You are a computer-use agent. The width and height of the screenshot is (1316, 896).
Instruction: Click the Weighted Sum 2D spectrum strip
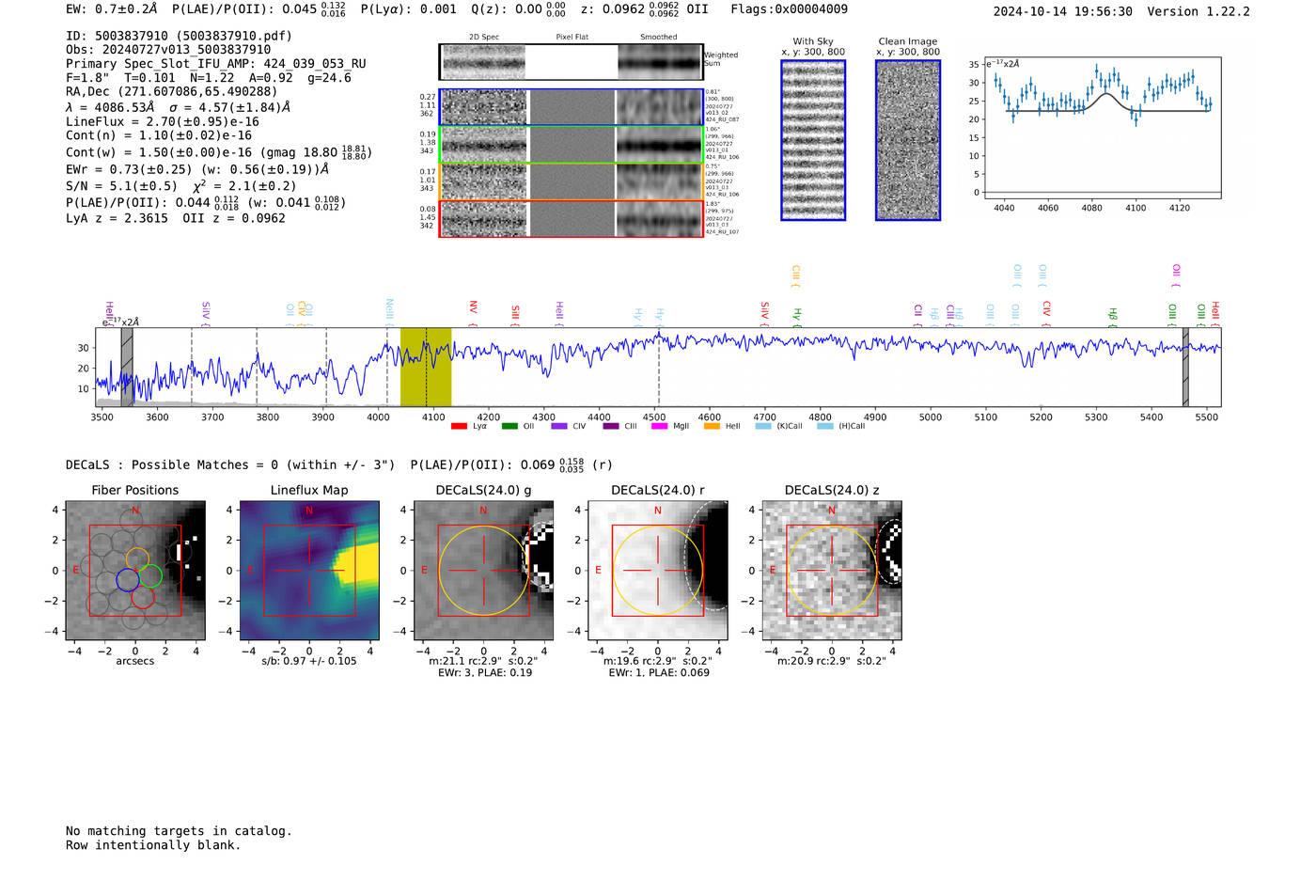click(x=571, y=62)
